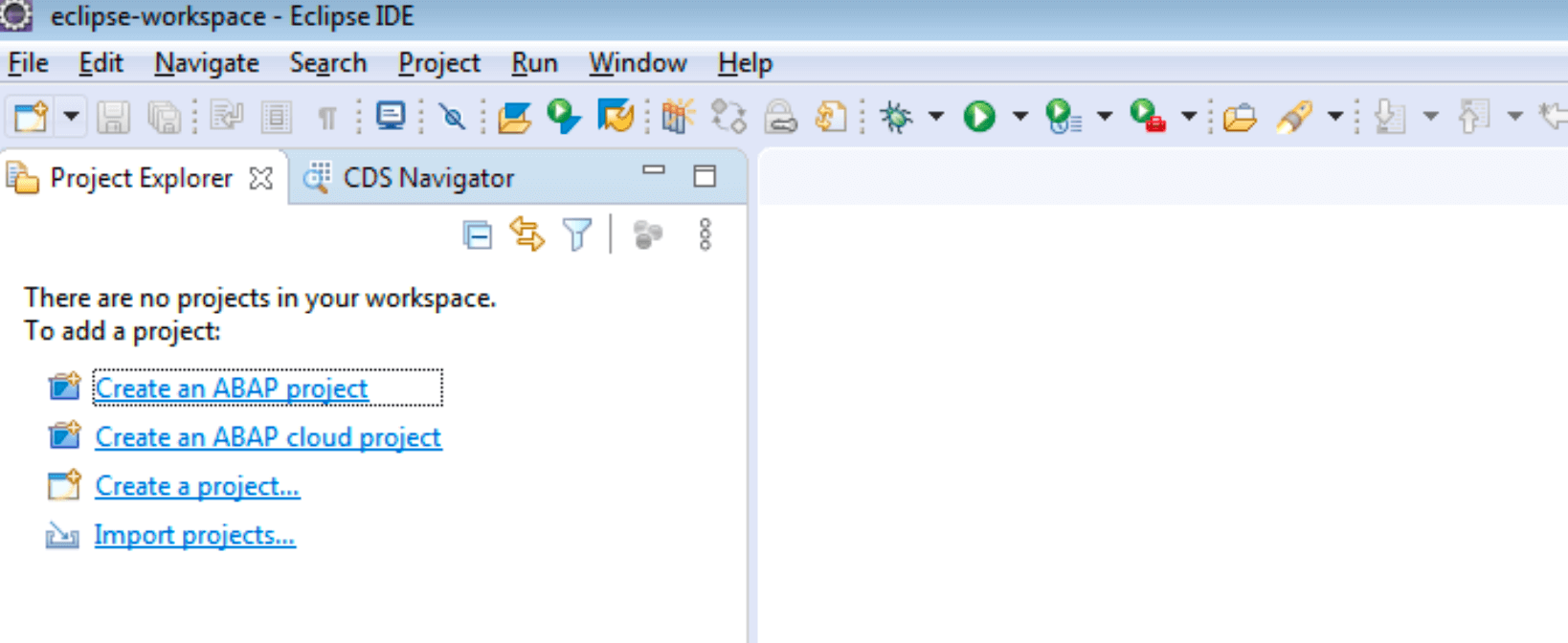Image resolution: width=1568 pixels, height=643 pixels.
Task: Open the Edit menu
Action: click(101, 63)
